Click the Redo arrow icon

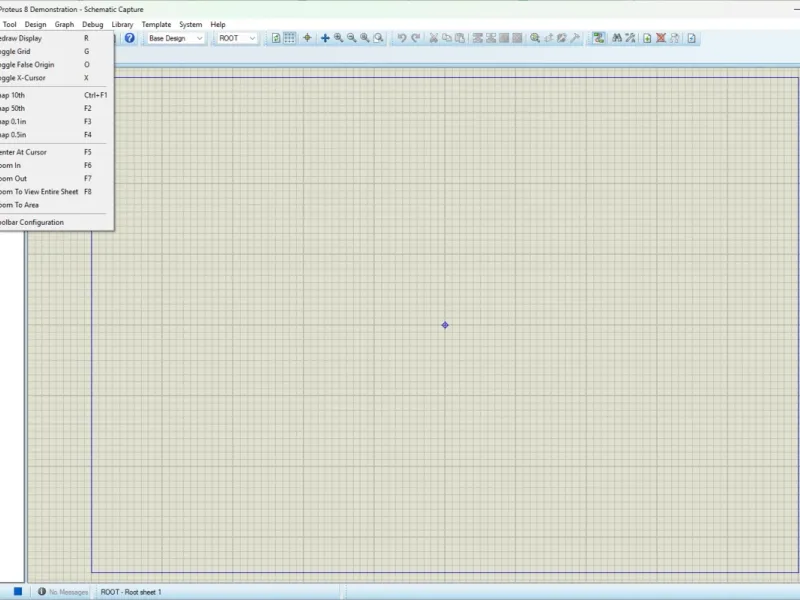point(416,38)
